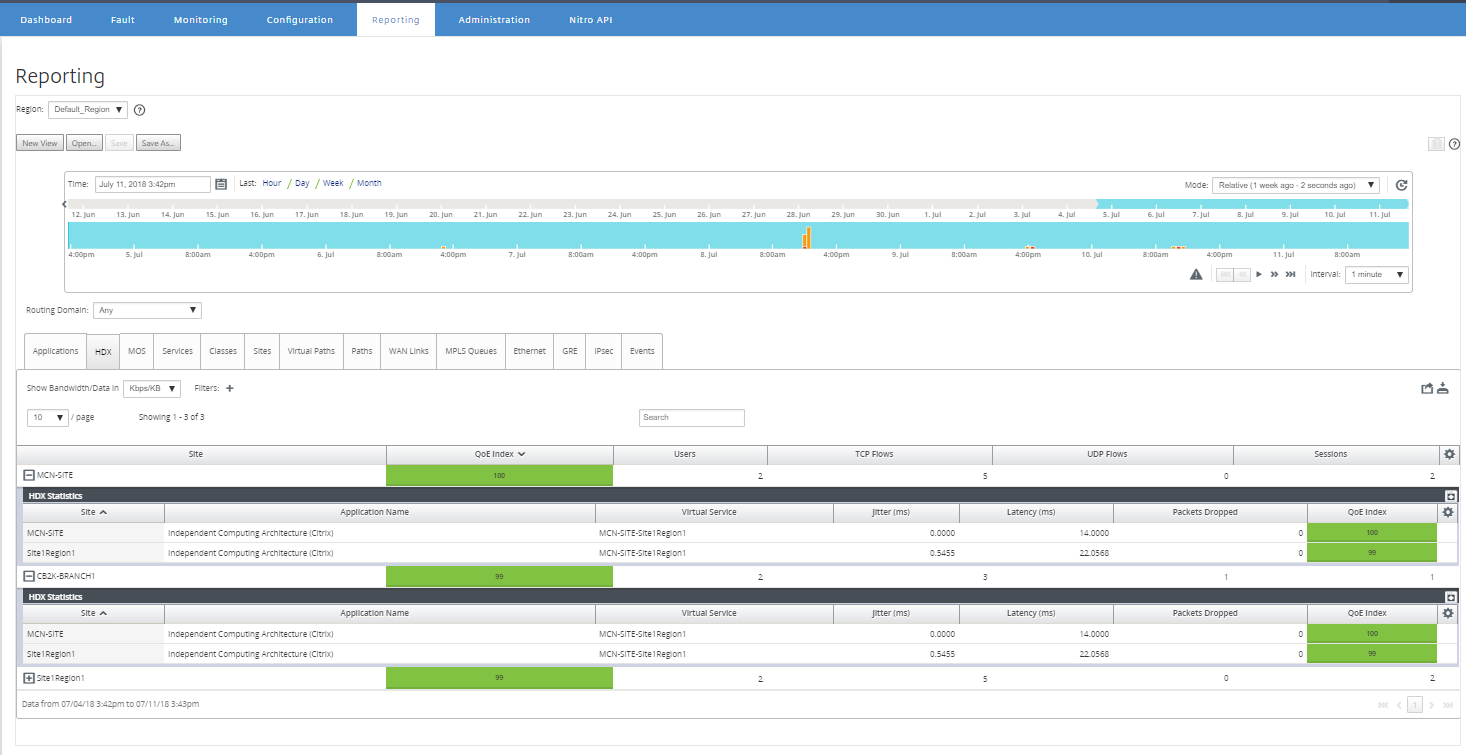Open the Dashboard tab
Image resolution: width=1466 pixels, height=755 pixels.
46,20
